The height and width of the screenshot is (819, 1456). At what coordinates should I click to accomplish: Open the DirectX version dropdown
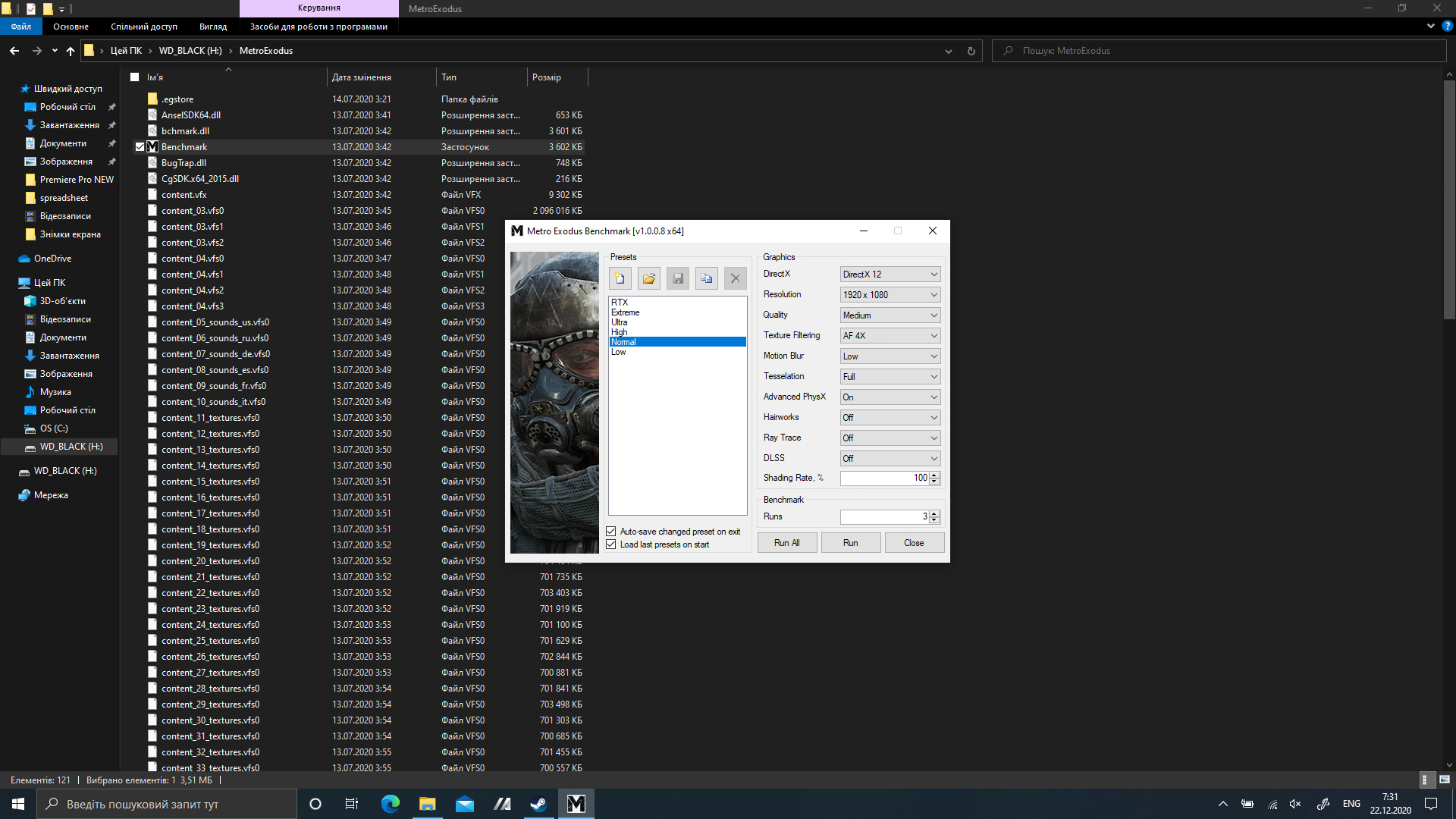pos(890,275)
